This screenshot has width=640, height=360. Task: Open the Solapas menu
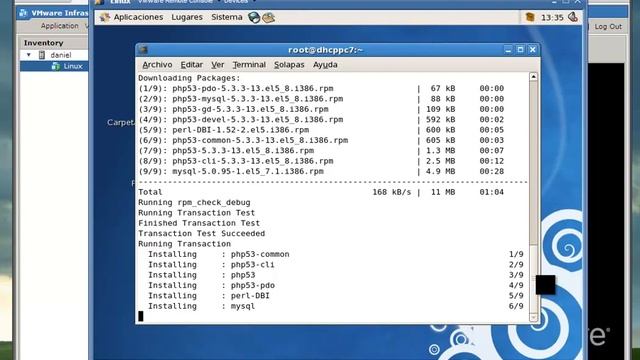point(289,64)
